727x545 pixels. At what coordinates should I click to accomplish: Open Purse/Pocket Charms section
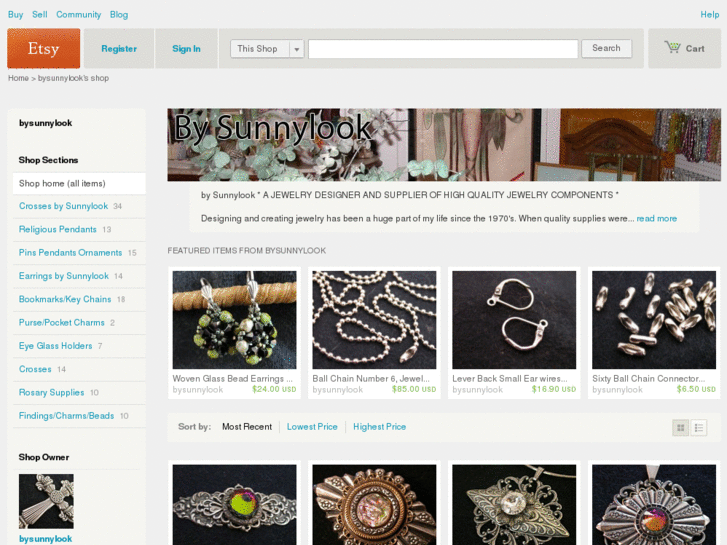click(x=62, y=322)
